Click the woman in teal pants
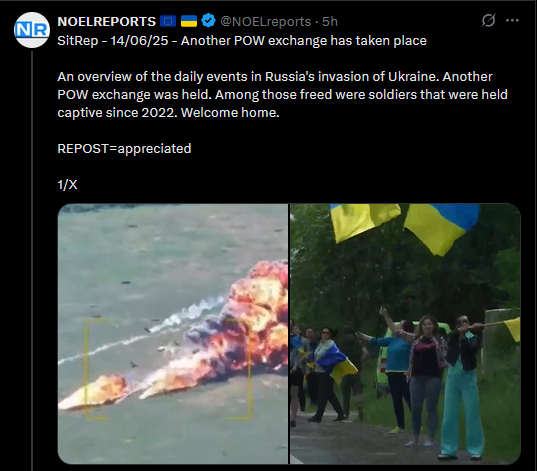The image size is (537, 471). pos(462,387)
